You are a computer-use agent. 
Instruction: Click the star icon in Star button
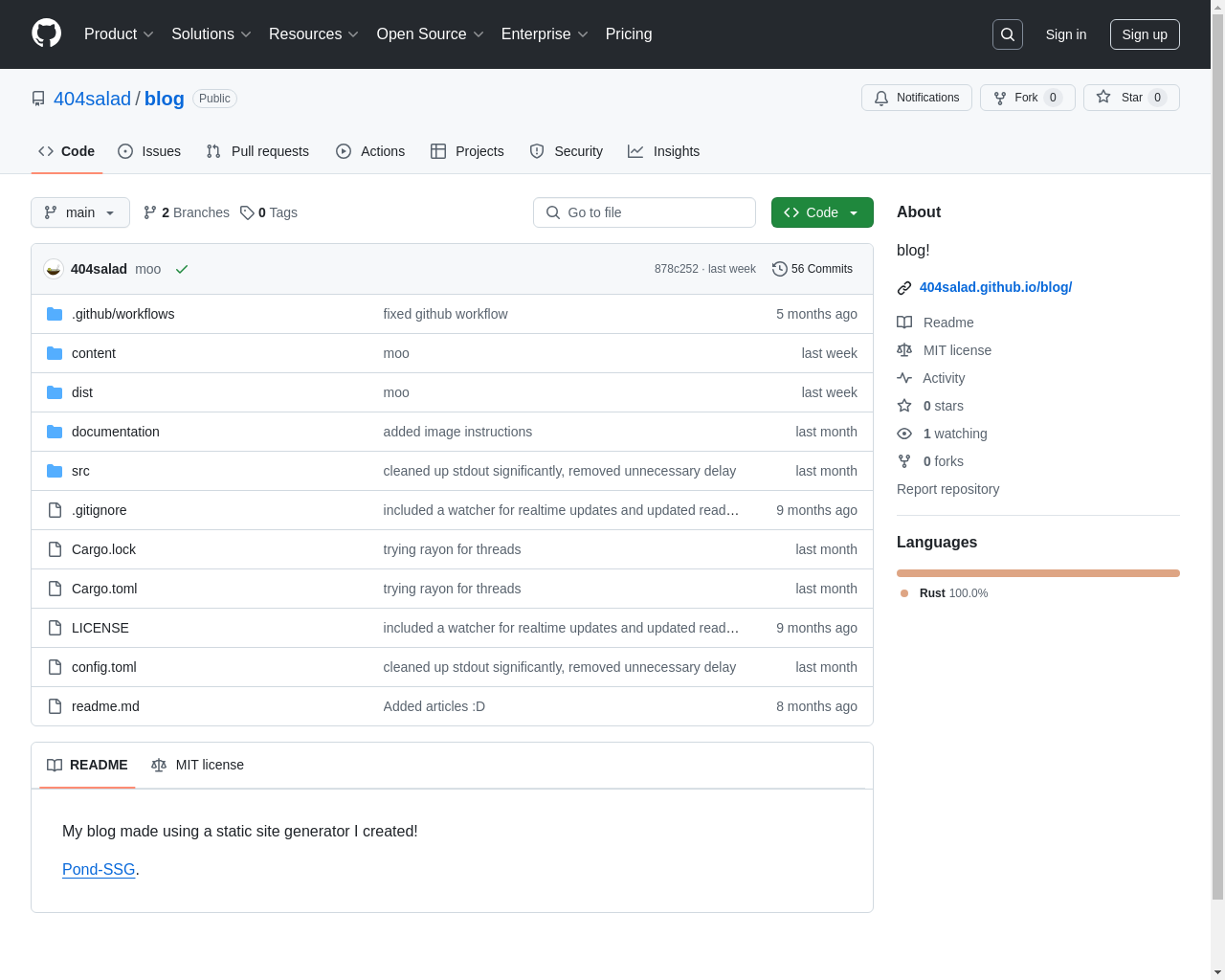point(1103,97)
